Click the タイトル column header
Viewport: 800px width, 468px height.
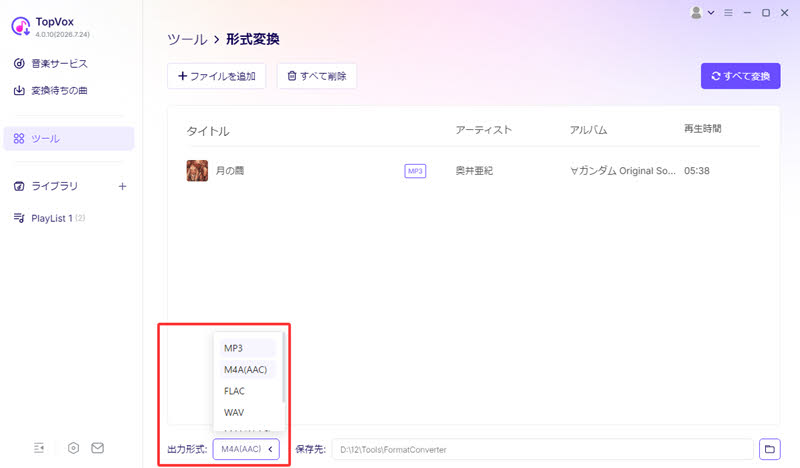click(x=208, y=131)
